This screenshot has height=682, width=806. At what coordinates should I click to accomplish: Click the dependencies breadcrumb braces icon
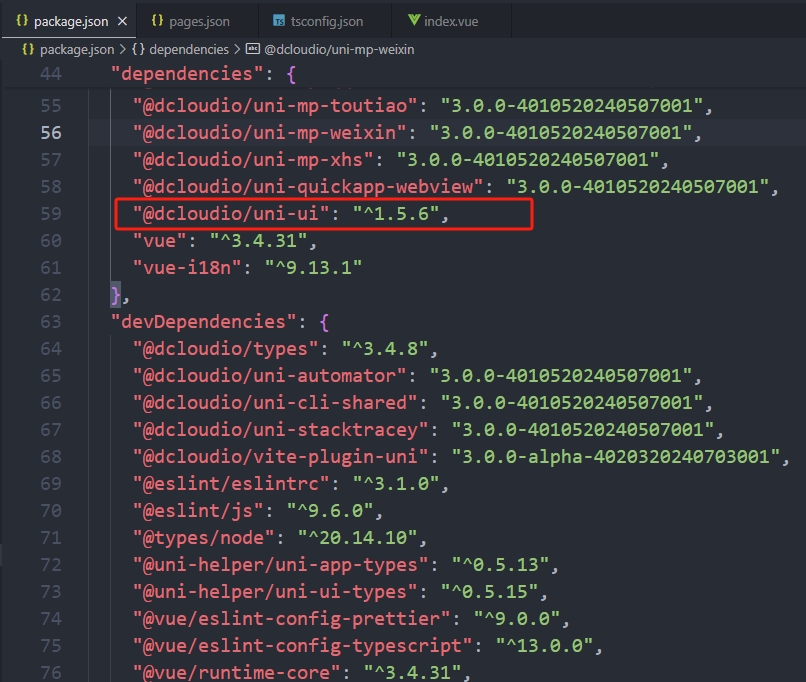(138, 48)
